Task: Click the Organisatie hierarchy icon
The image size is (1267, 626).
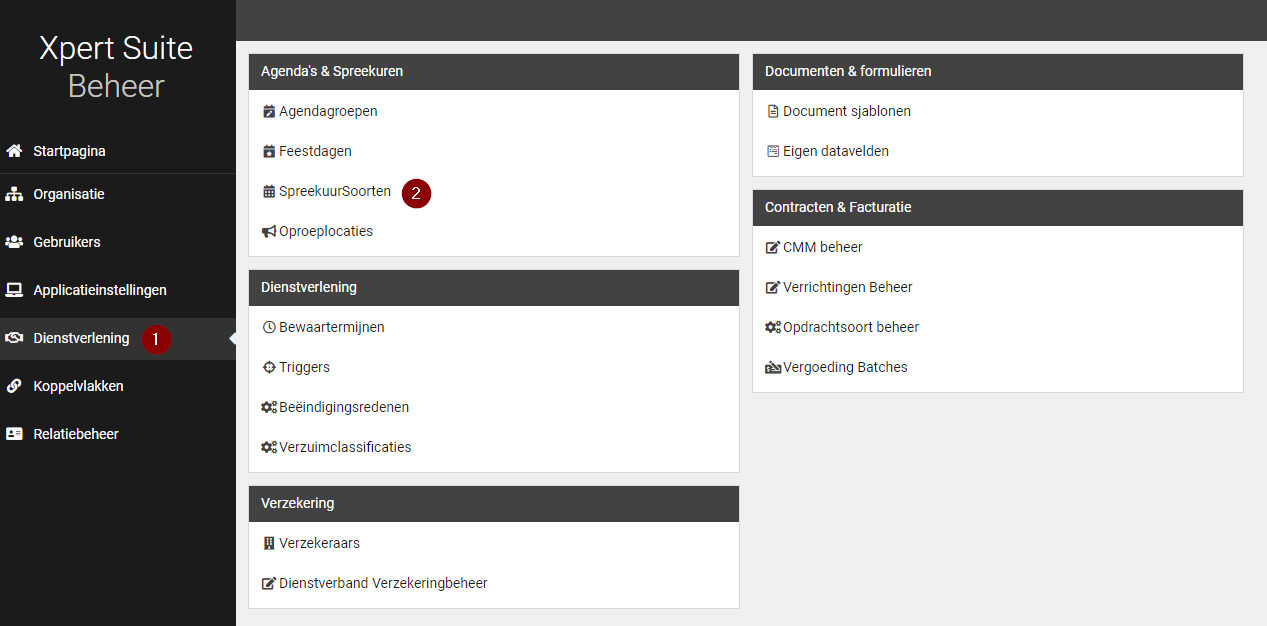Action: pos(14,194)
